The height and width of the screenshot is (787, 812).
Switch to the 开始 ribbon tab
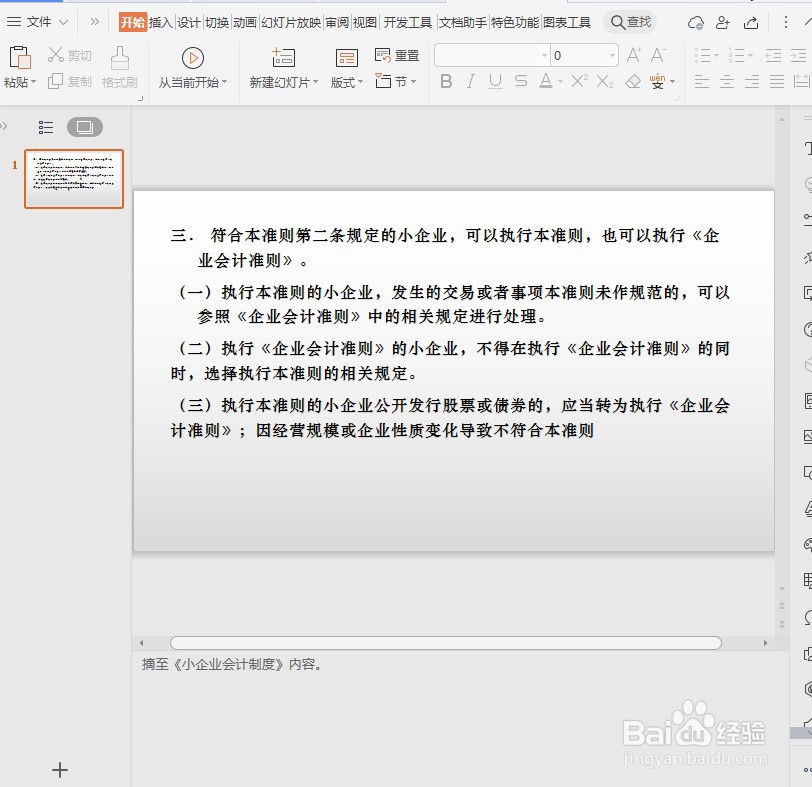133,22
